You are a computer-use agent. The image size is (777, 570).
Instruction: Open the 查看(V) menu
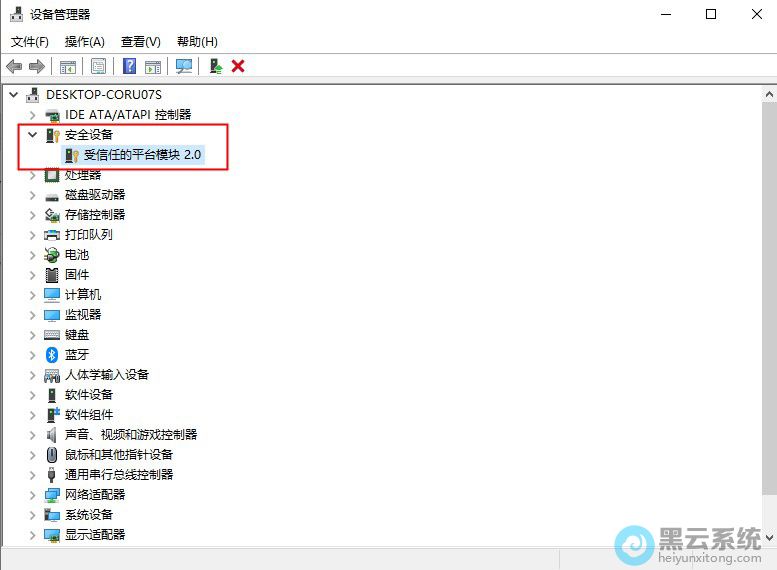pyautogui.click(x=141, y=41)
